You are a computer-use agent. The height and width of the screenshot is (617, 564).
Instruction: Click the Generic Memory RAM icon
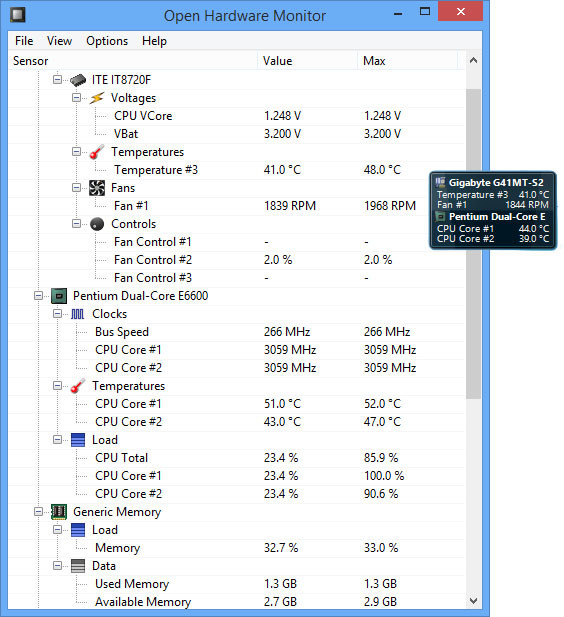(x=59, y=512)
